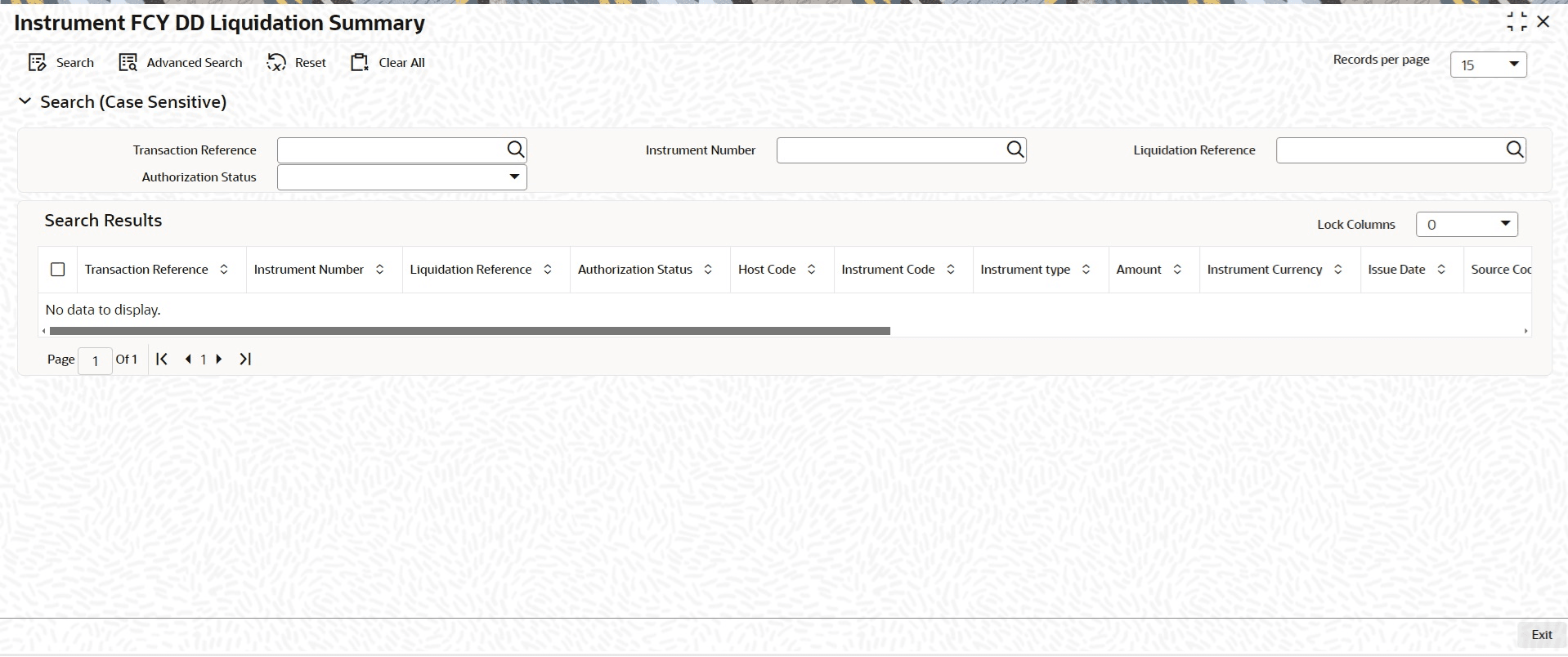
Task: Sort by Instrument Currency column
Action: 1337,270
